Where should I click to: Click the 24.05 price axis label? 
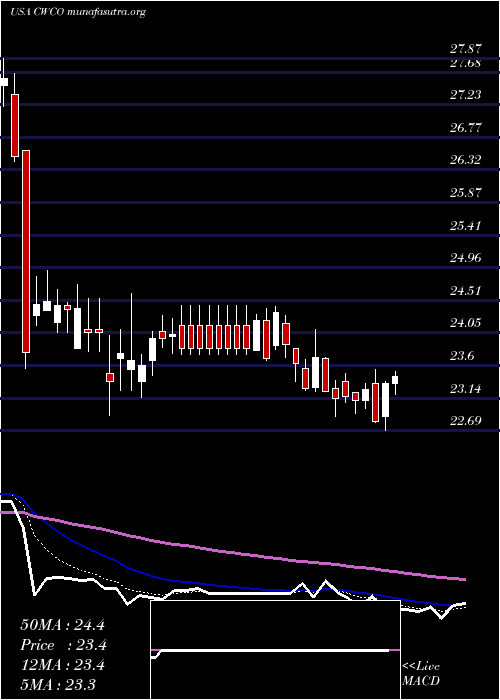coord(465,323)
